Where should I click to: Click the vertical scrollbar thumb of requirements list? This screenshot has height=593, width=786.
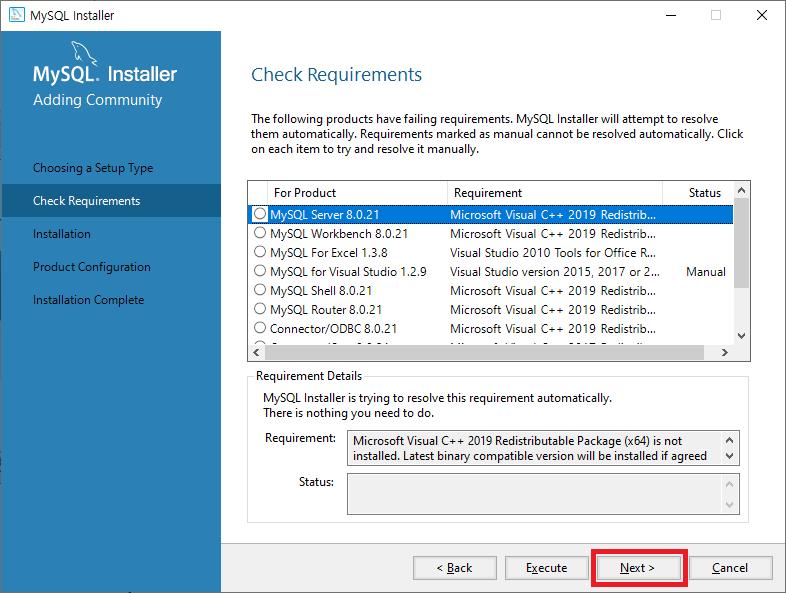pyautogui.click(x=741, y=243)
